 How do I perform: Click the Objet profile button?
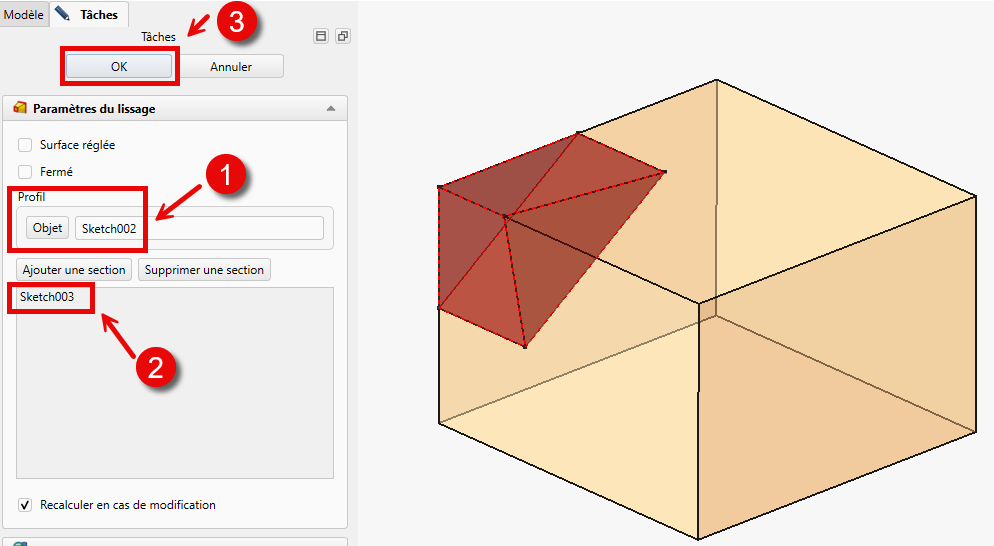tap(47, 228)
